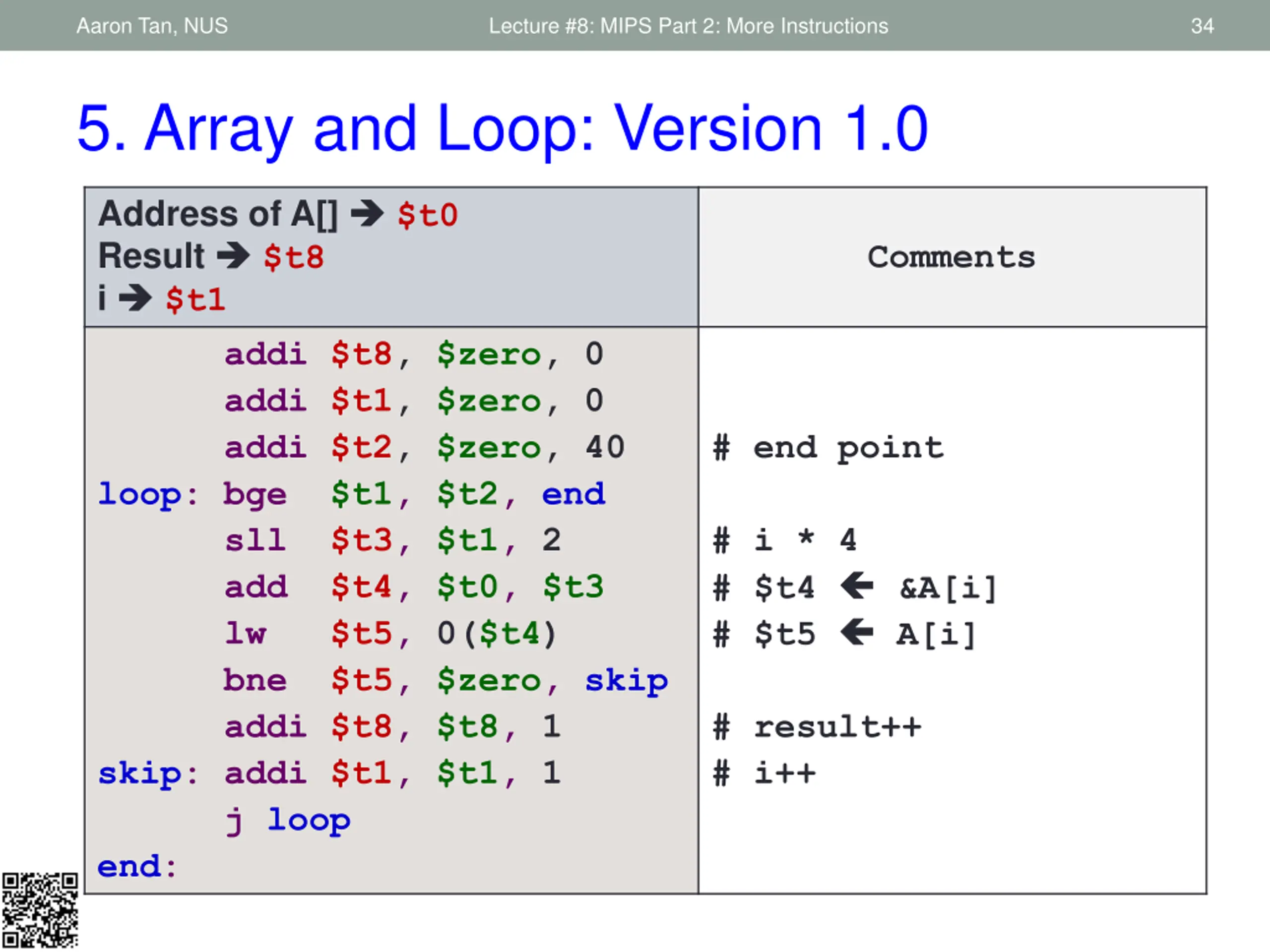Click the '# end point' comment
Viewport: 1270px width, 952px height.
[828, 448]
